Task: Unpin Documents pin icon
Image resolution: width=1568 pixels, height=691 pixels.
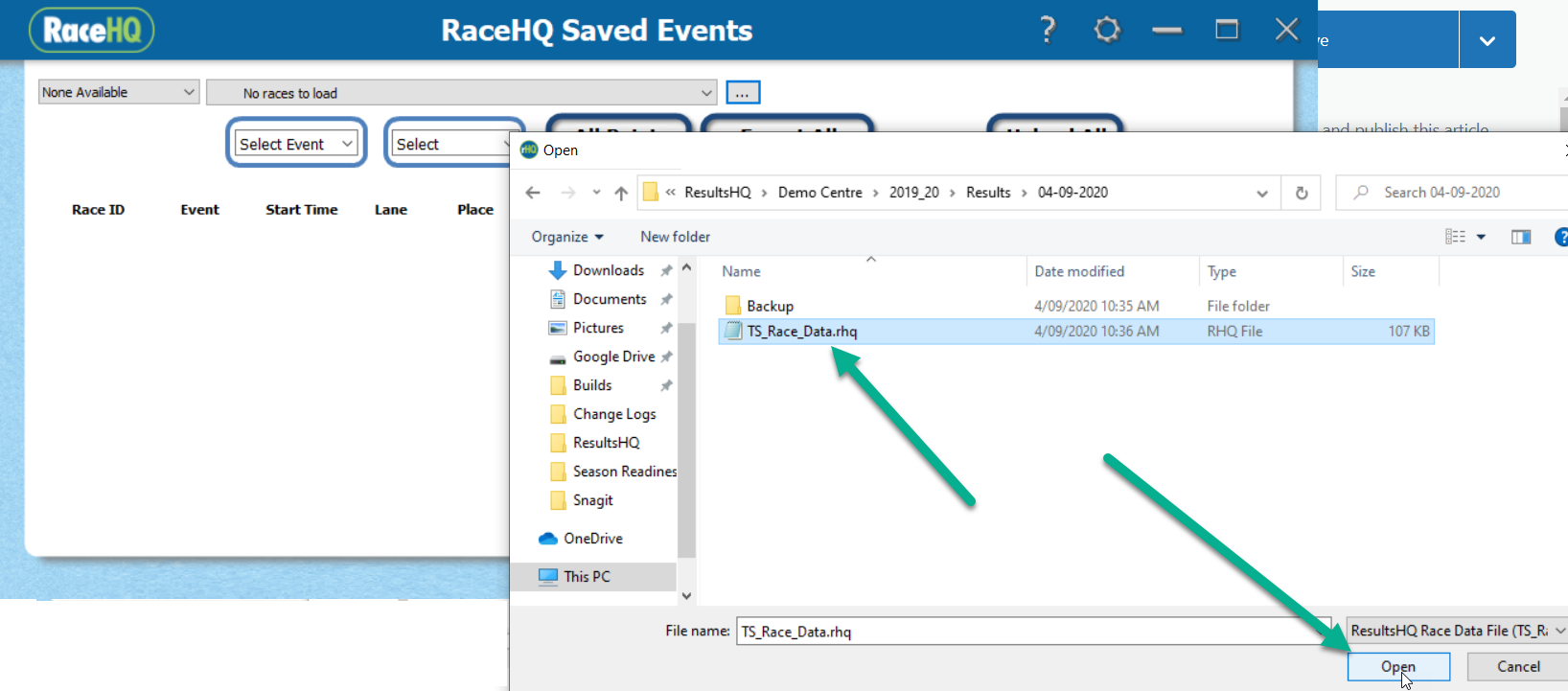Action: (666, 299)
